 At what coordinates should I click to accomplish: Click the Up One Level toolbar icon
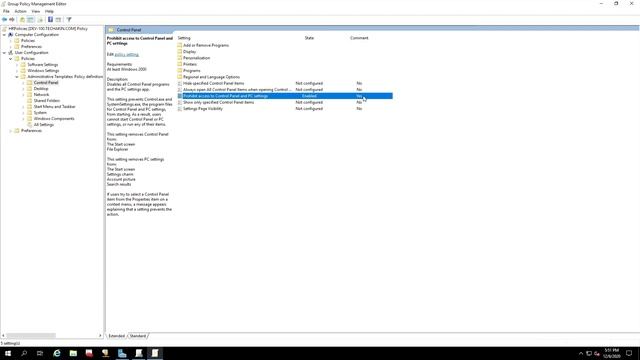tap(22, 20)
